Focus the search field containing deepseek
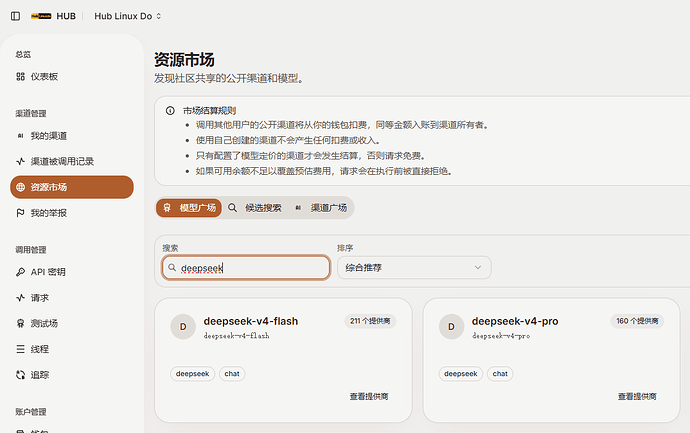The width and height of the screenshot is (690, 433). point(246,268)
